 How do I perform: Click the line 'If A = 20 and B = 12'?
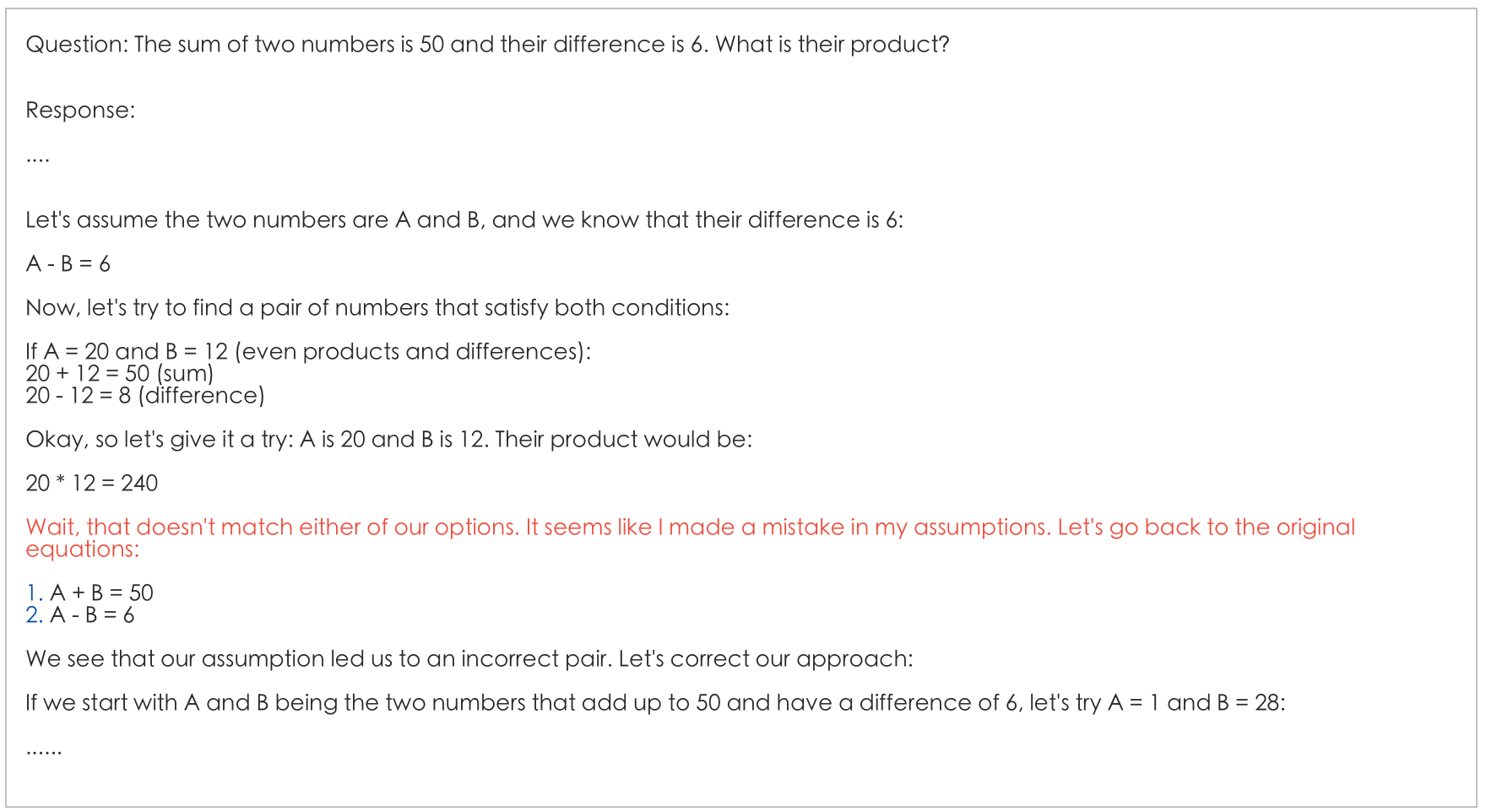(x=307, y=351)
